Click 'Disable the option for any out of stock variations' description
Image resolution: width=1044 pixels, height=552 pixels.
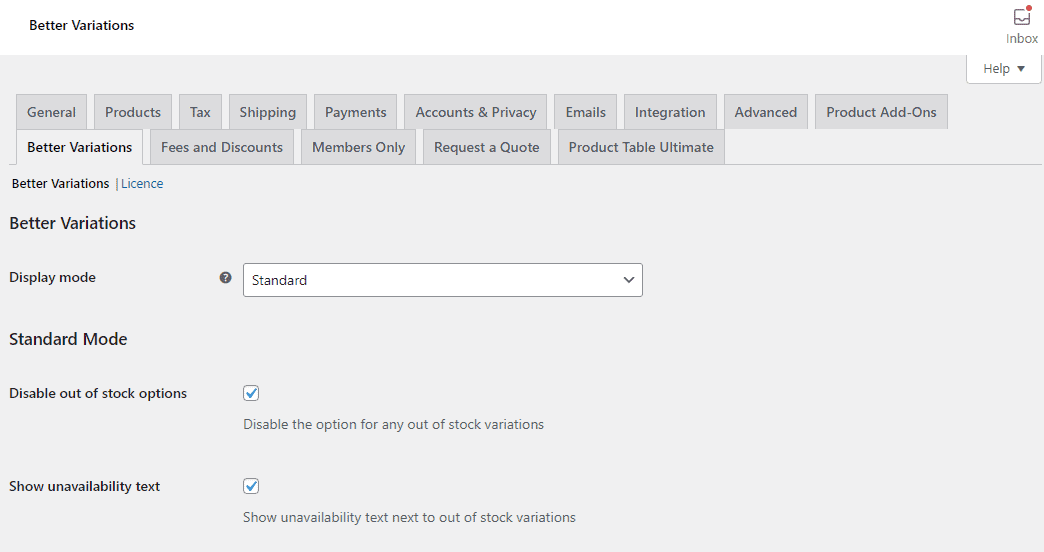coord(393,424)
